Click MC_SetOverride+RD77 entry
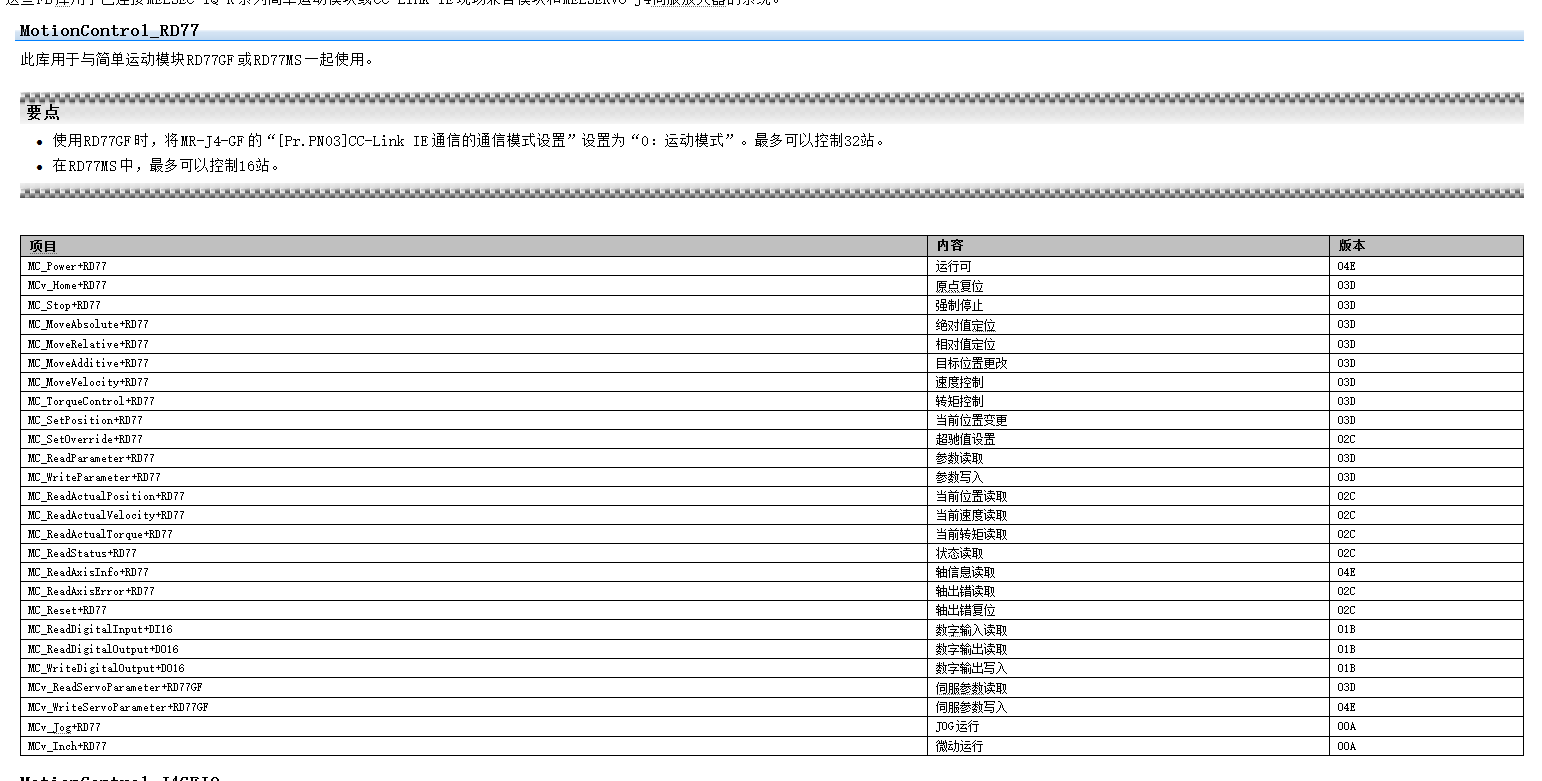The width and height of the screenshot is (1542, 781). (85, 439)
